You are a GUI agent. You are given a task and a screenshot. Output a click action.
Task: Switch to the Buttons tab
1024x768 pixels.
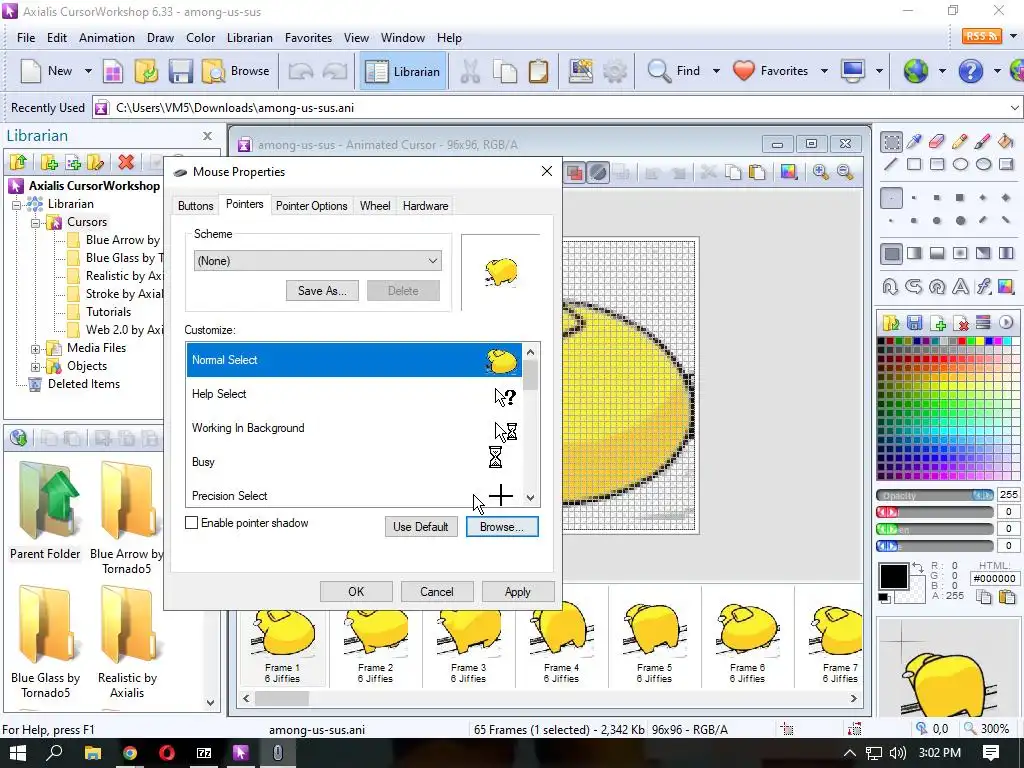[x=195, y=206]
